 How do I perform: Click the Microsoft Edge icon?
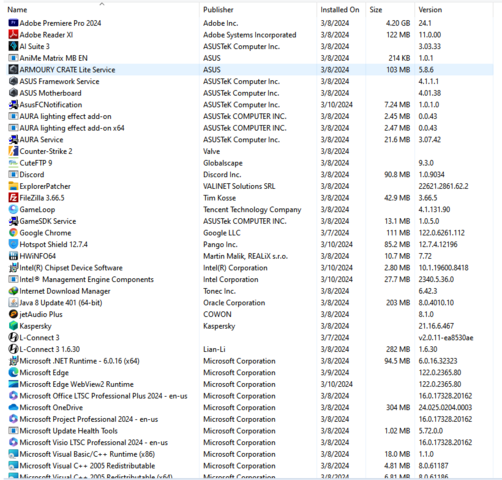pyautogui.click(x=13, y=373)
